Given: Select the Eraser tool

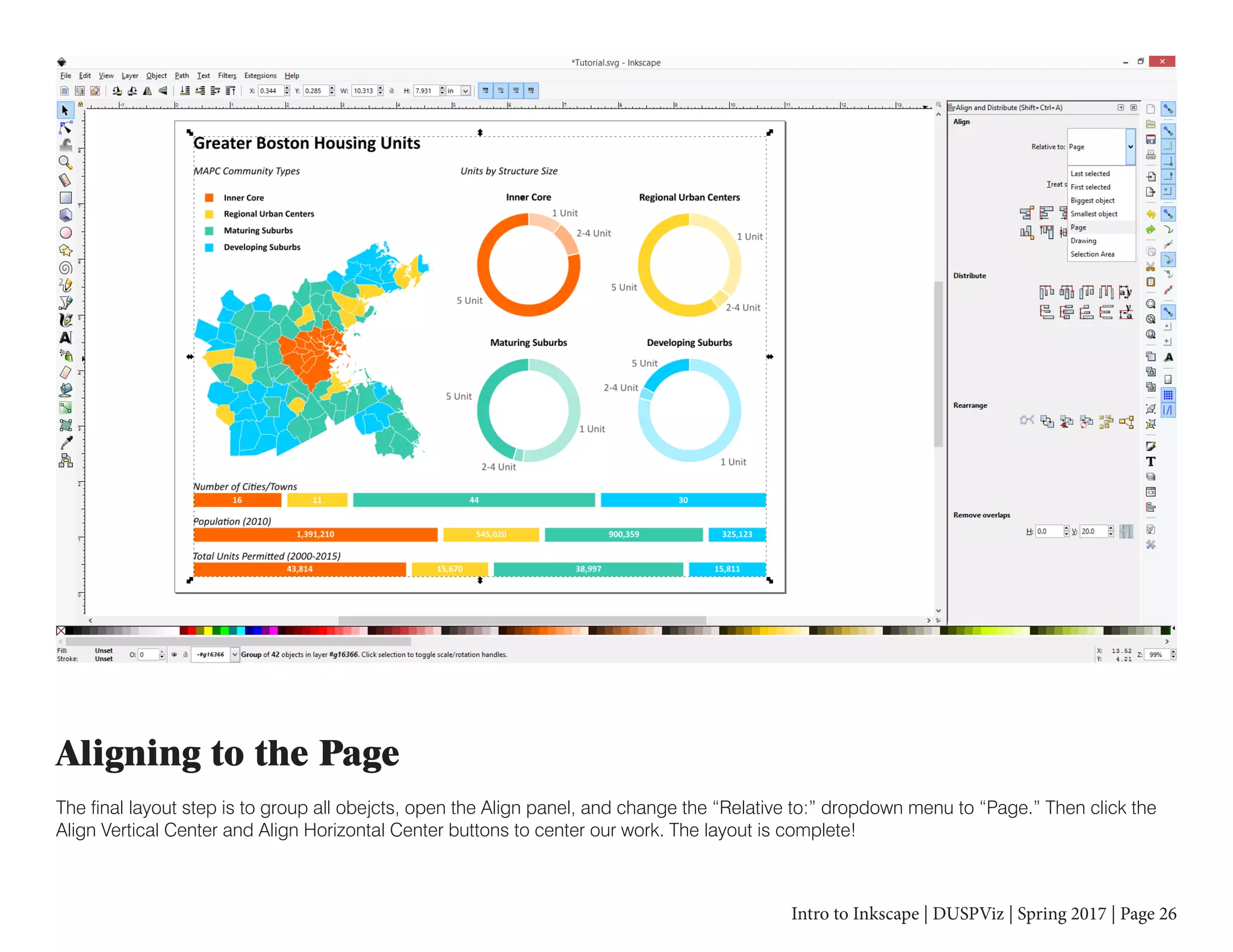Looking at the screenshot, I should tap(65, 373).
